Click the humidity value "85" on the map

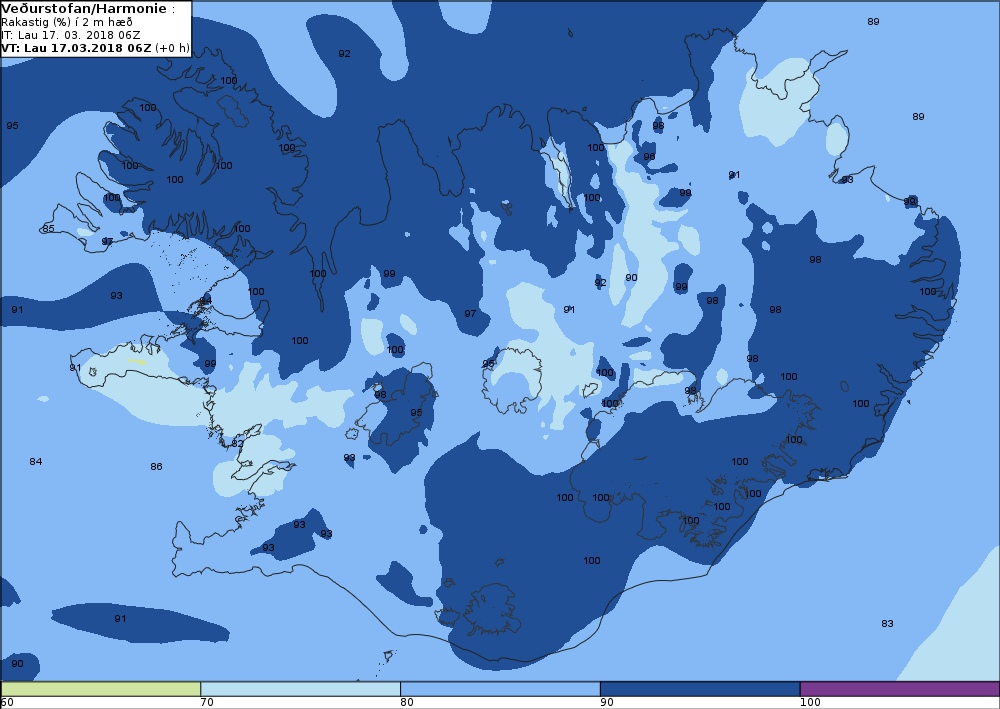(48, 228)
